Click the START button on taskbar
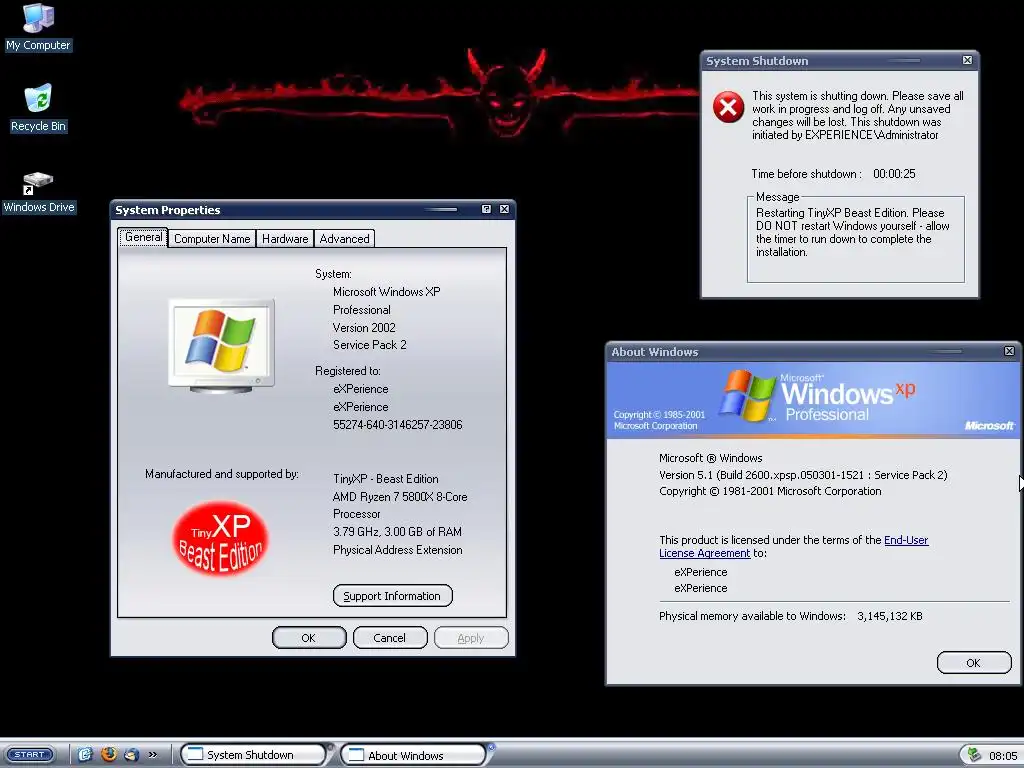 tap(29, 754)
